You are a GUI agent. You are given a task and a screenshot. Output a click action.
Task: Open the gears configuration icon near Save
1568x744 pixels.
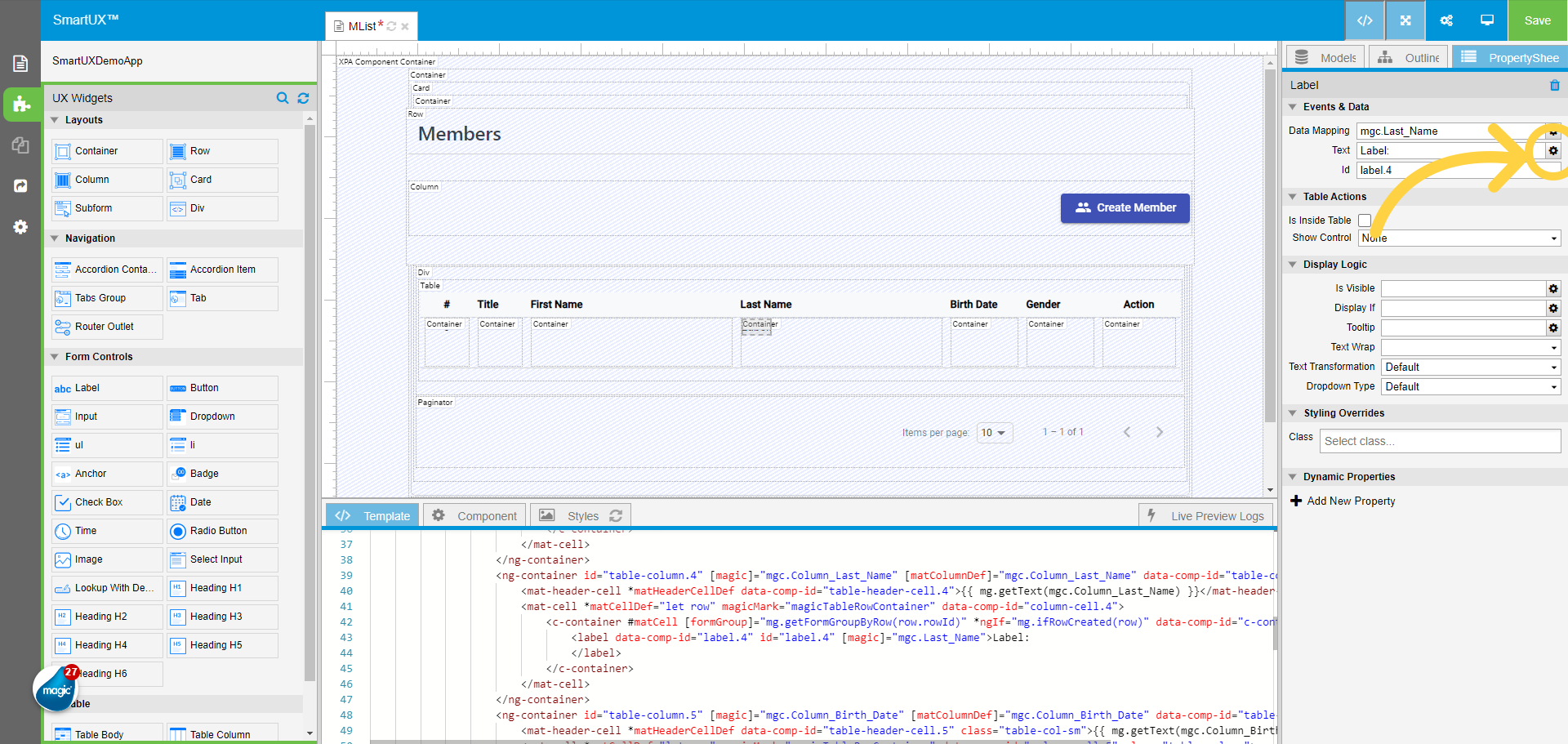pyautogui.click(x=1445, y=20)
